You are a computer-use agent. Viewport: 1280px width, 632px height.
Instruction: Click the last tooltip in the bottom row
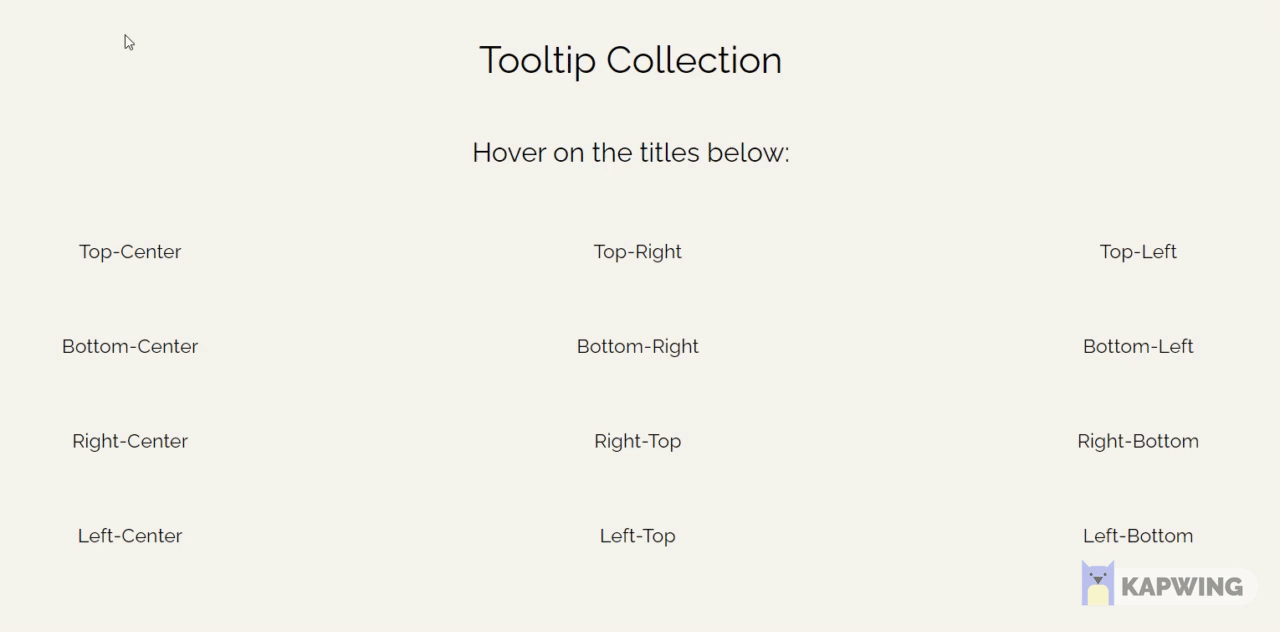click(1138, 535)
